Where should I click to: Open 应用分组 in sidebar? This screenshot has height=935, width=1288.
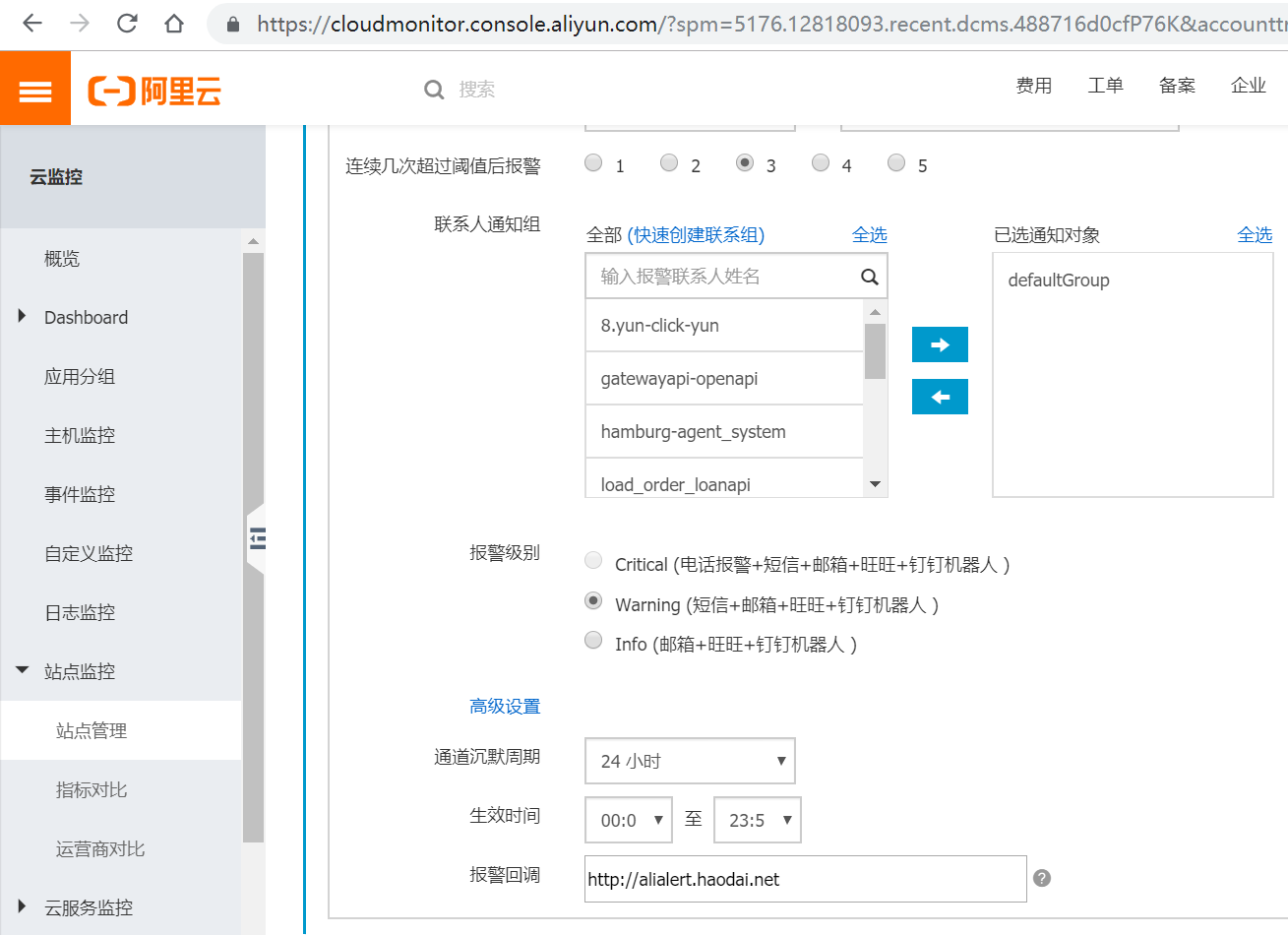80,376
